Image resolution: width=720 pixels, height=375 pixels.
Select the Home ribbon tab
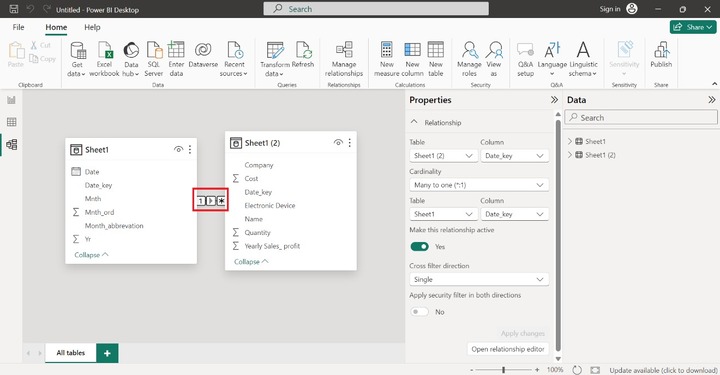(56, 28)
